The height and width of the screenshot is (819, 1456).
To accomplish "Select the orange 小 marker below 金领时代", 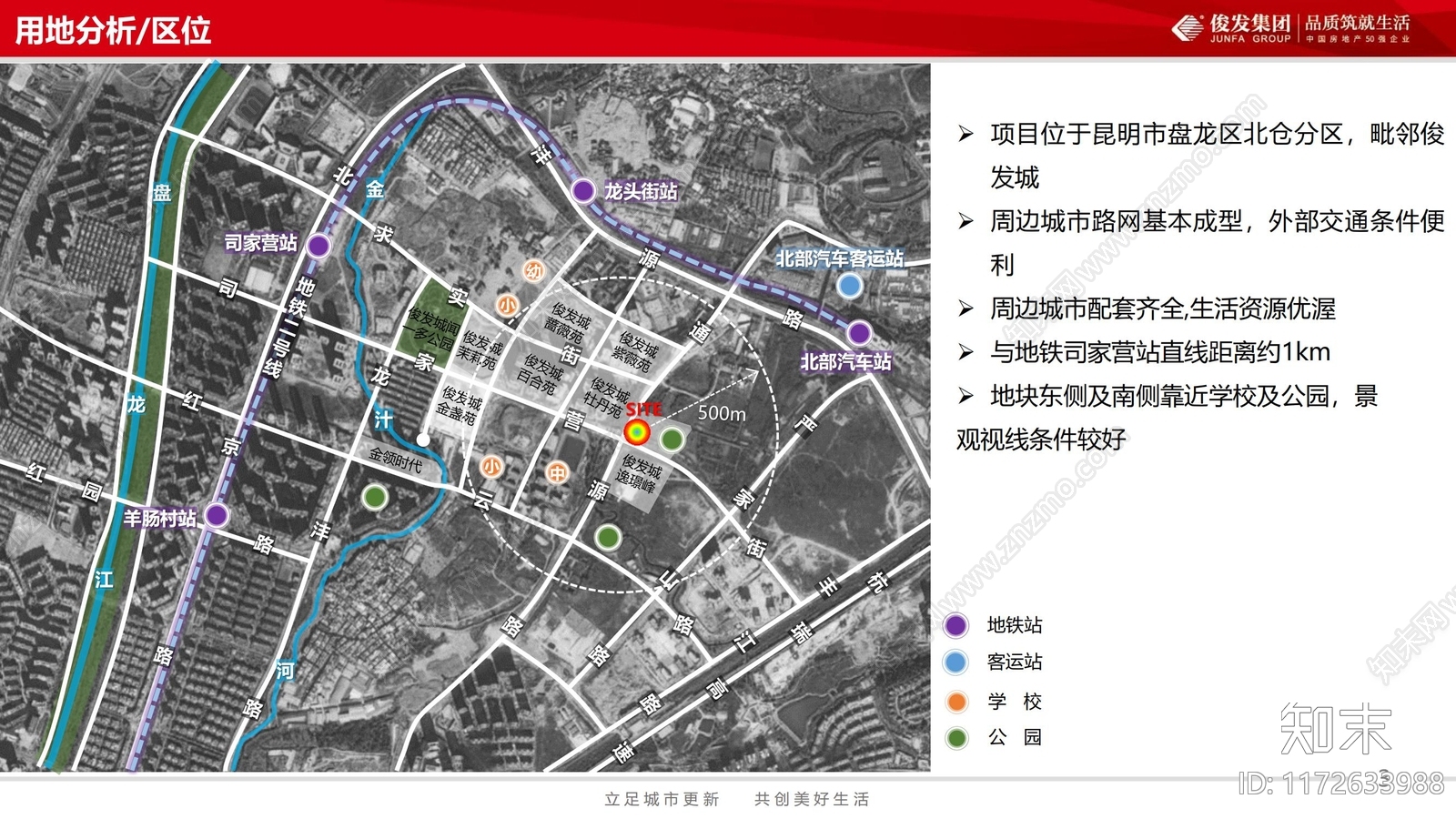I will 491,468.
